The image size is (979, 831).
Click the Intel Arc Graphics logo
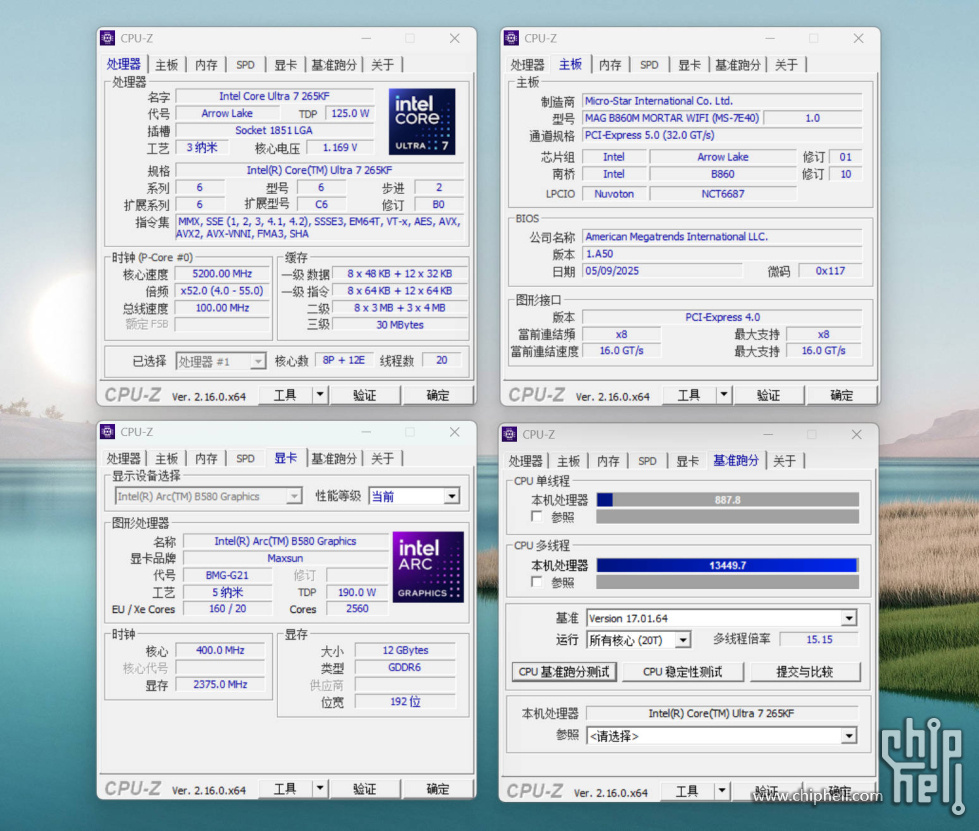pyautogui.click(x=428, y=567)
